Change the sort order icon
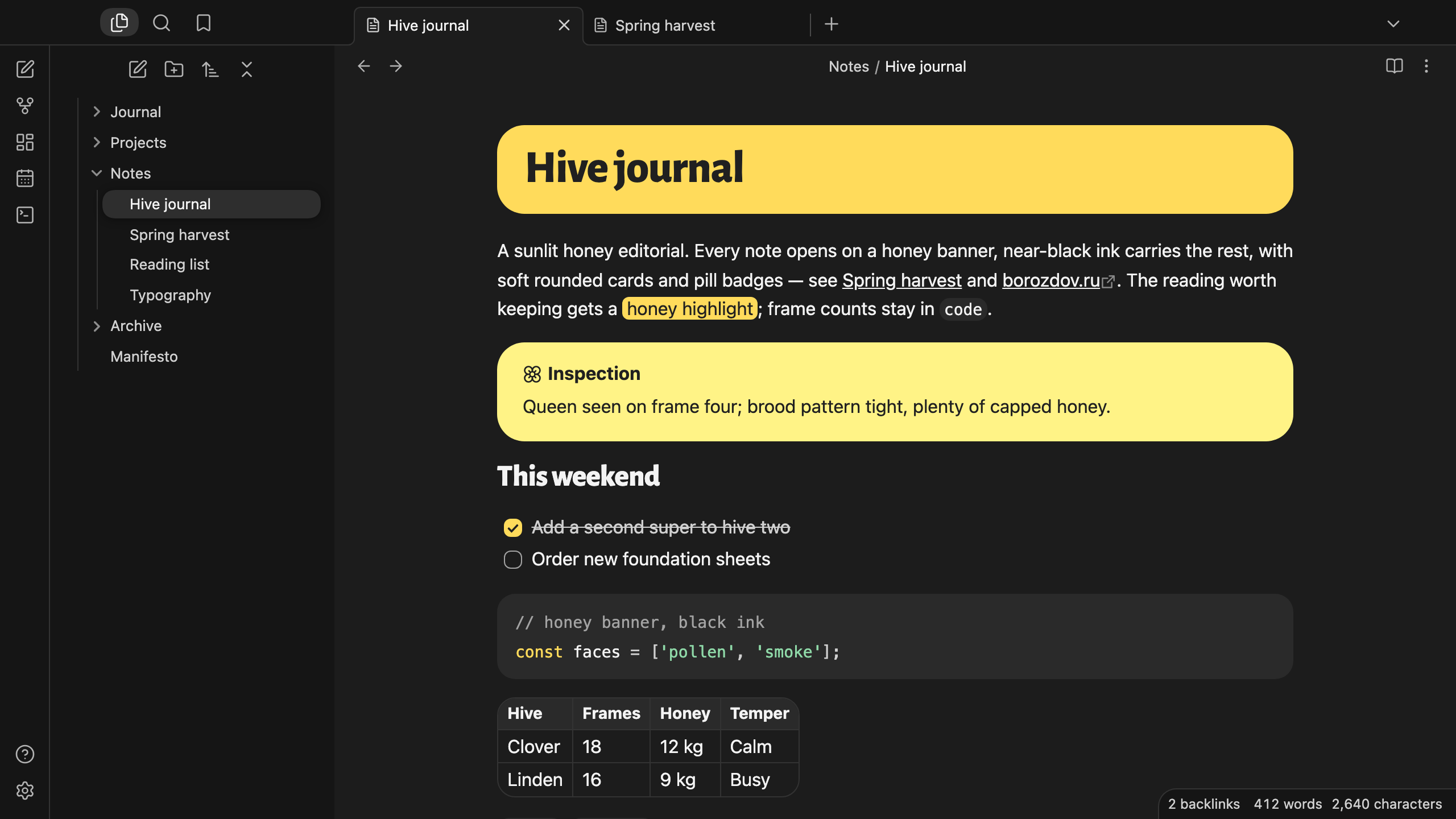 [210, 69]
